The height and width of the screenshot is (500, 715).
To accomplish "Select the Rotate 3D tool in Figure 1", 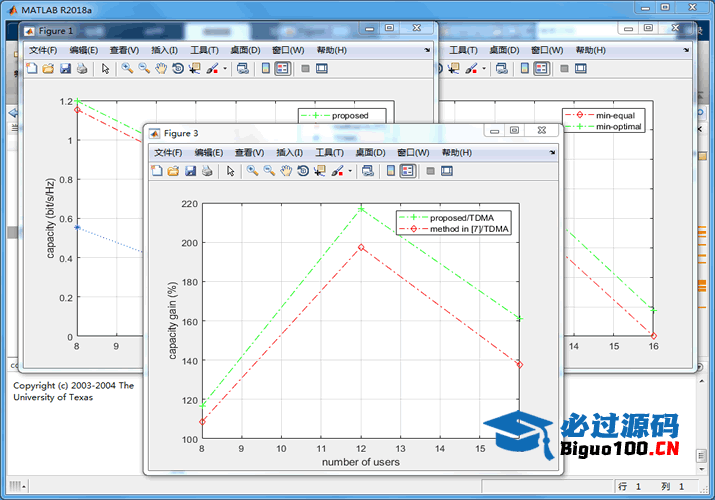I will 178,69.
